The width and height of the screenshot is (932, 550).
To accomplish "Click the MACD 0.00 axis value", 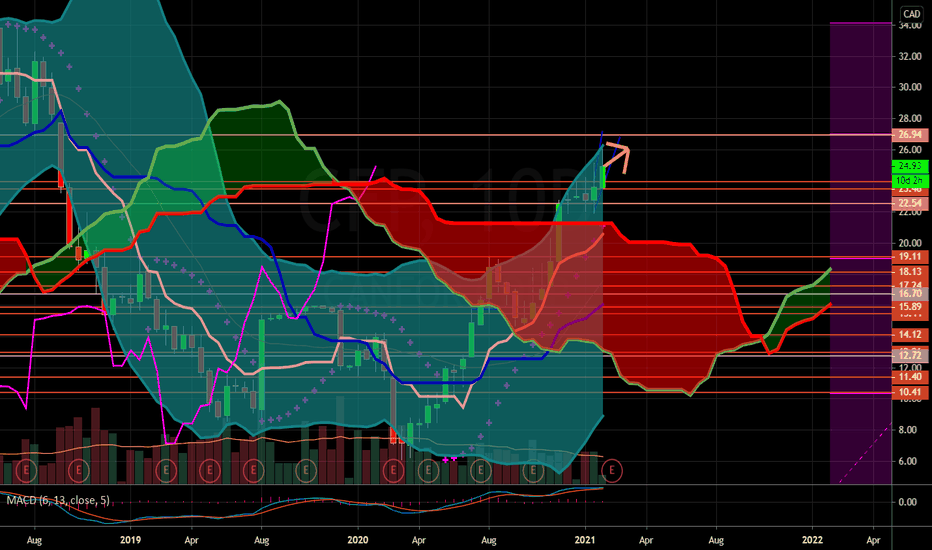I will pyautogui.click(x=908, y=502).
